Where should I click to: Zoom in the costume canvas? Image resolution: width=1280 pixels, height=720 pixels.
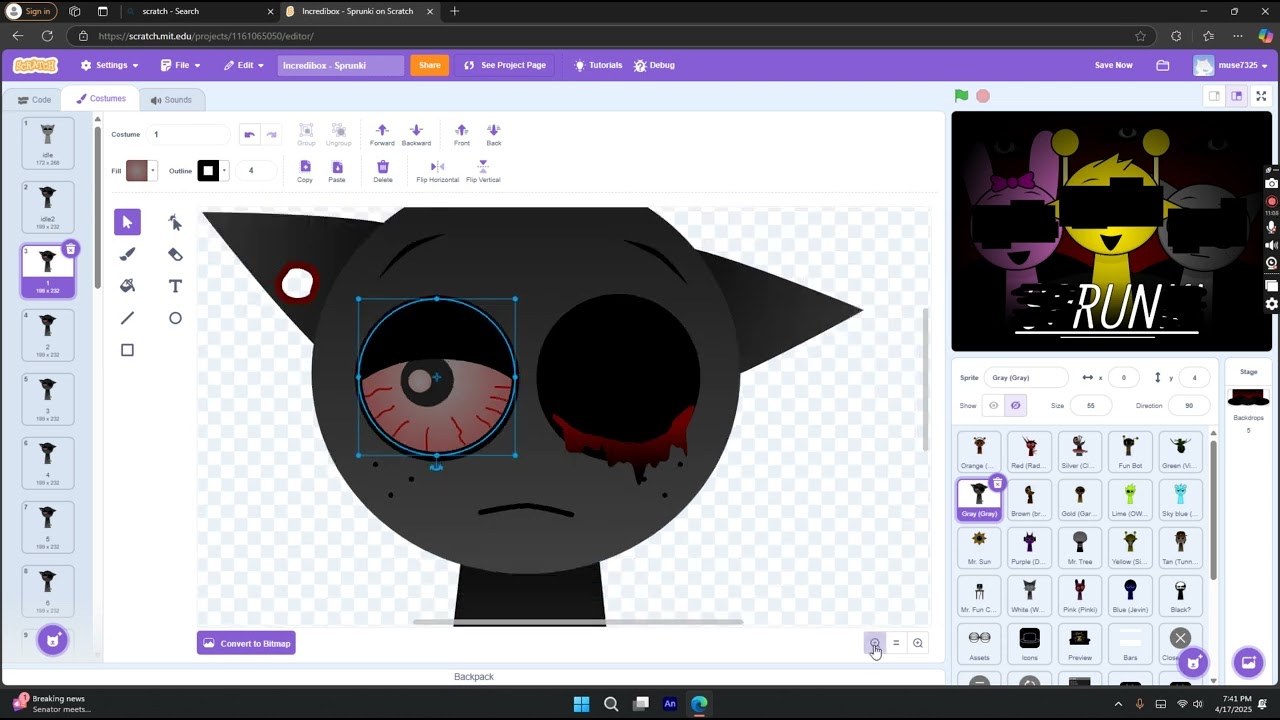click(918, 643)
